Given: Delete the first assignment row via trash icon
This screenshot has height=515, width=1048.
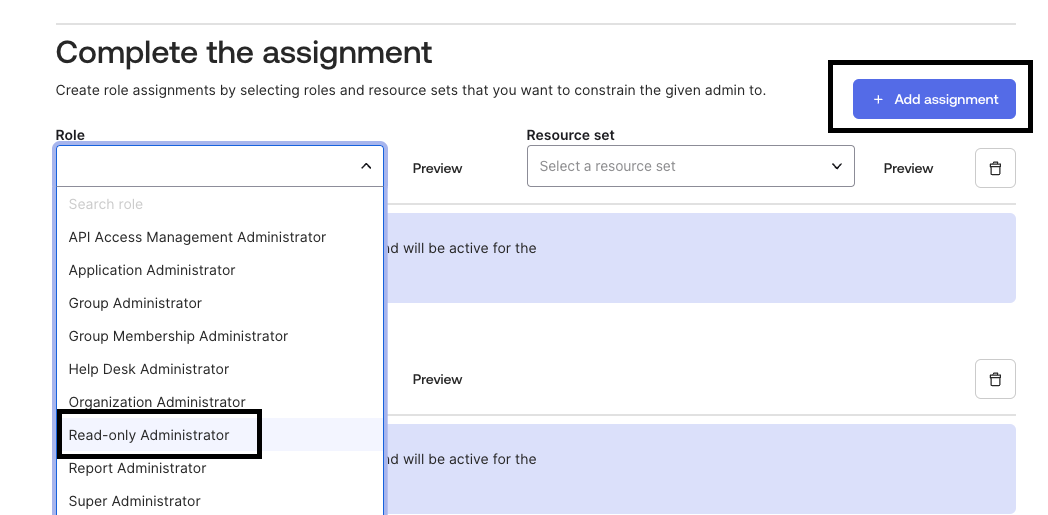Looking at the screenshot, I should [x=994, y=168].
